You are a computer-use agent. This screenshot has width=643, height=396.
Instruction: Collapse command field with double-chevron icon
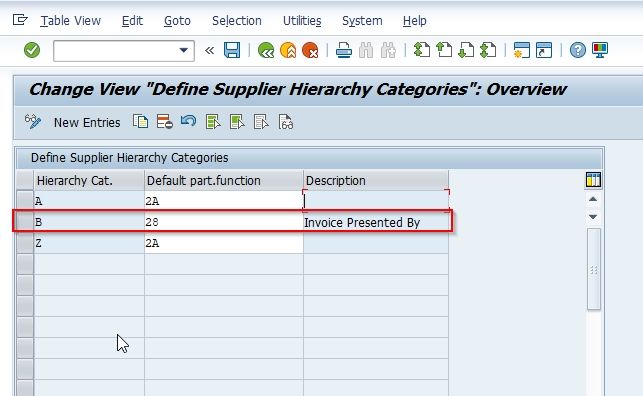(x=209, y=50)
